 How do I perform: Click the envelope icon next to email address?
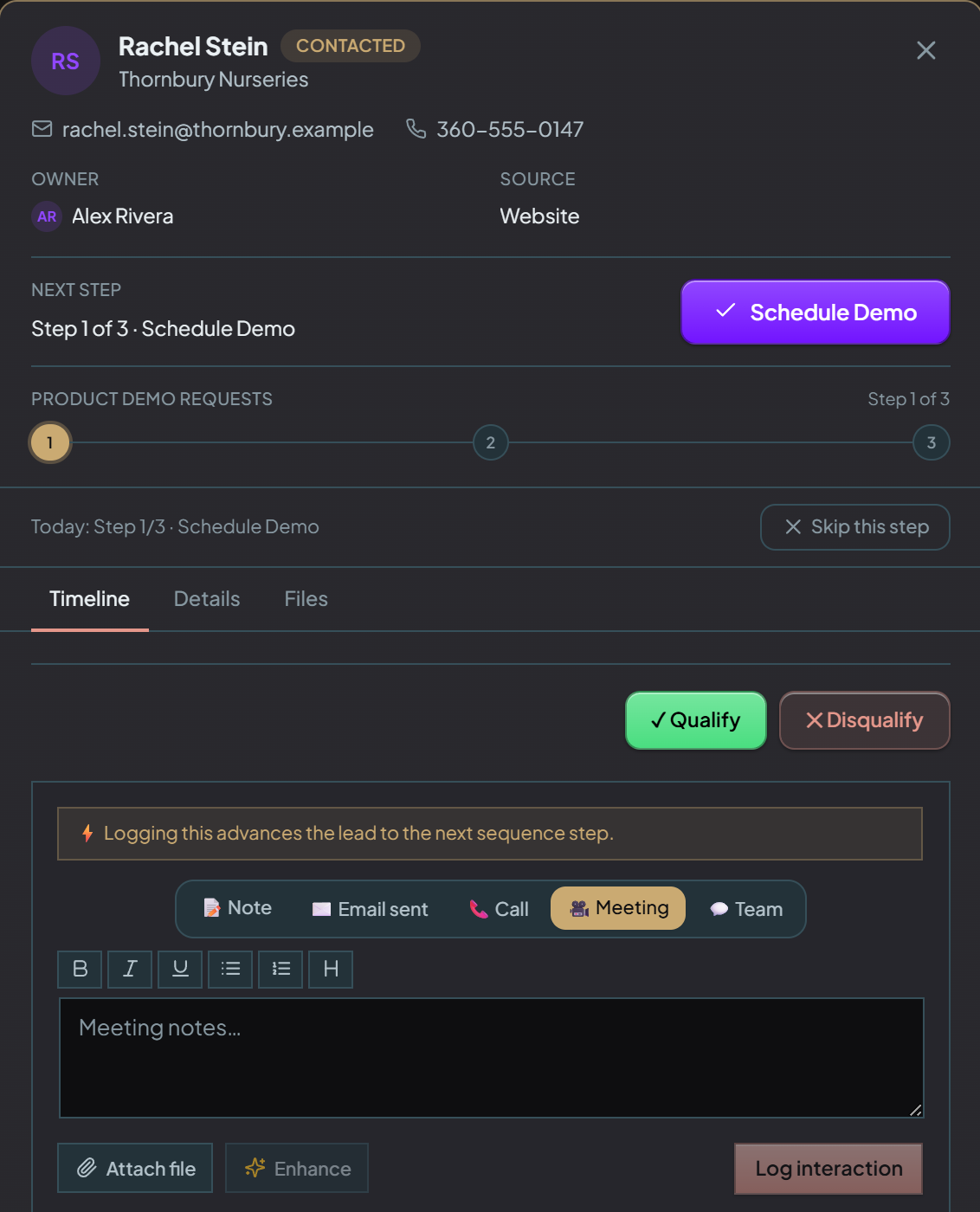click(x=42, y=129)
